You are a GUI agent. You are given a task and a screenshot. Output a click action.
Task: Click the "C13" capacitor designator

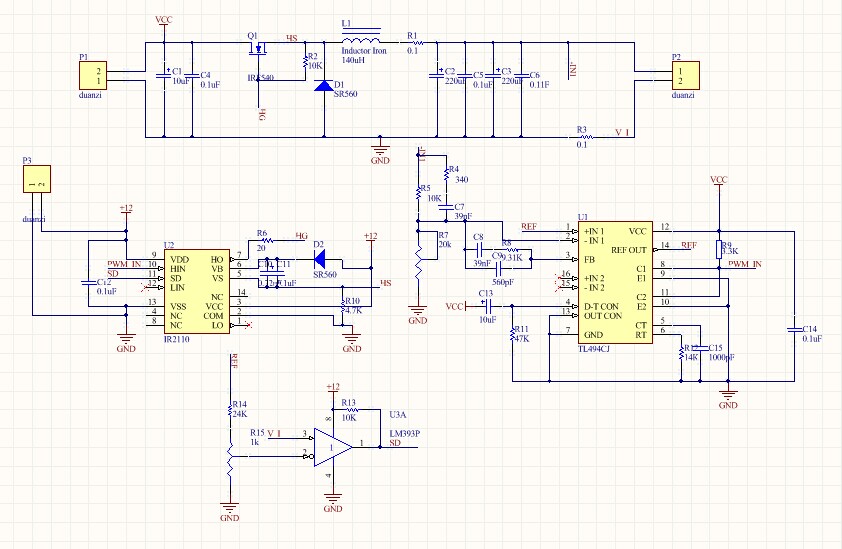click(485, 293)
